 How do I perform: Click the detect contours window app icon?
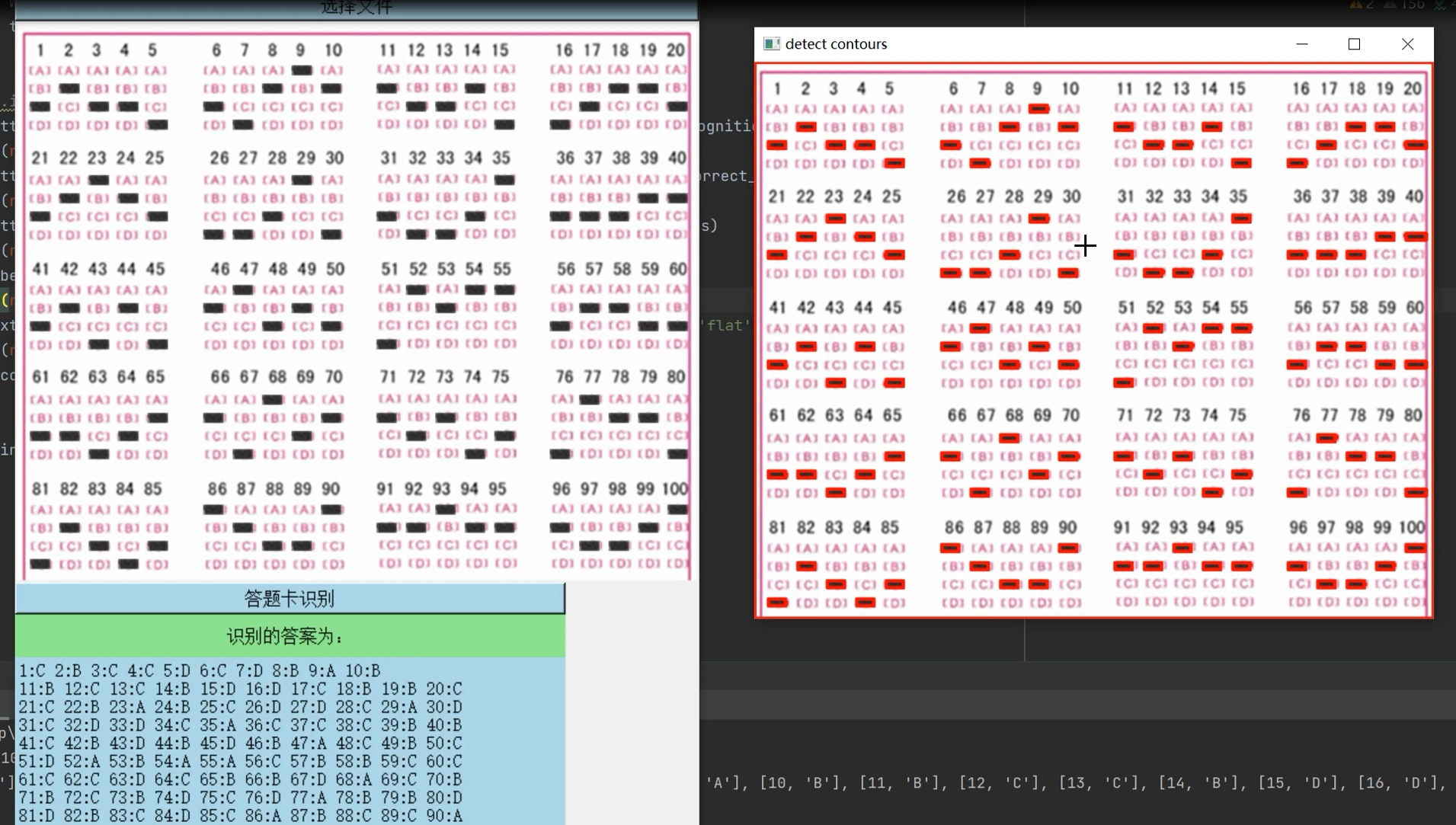[771, 44]
